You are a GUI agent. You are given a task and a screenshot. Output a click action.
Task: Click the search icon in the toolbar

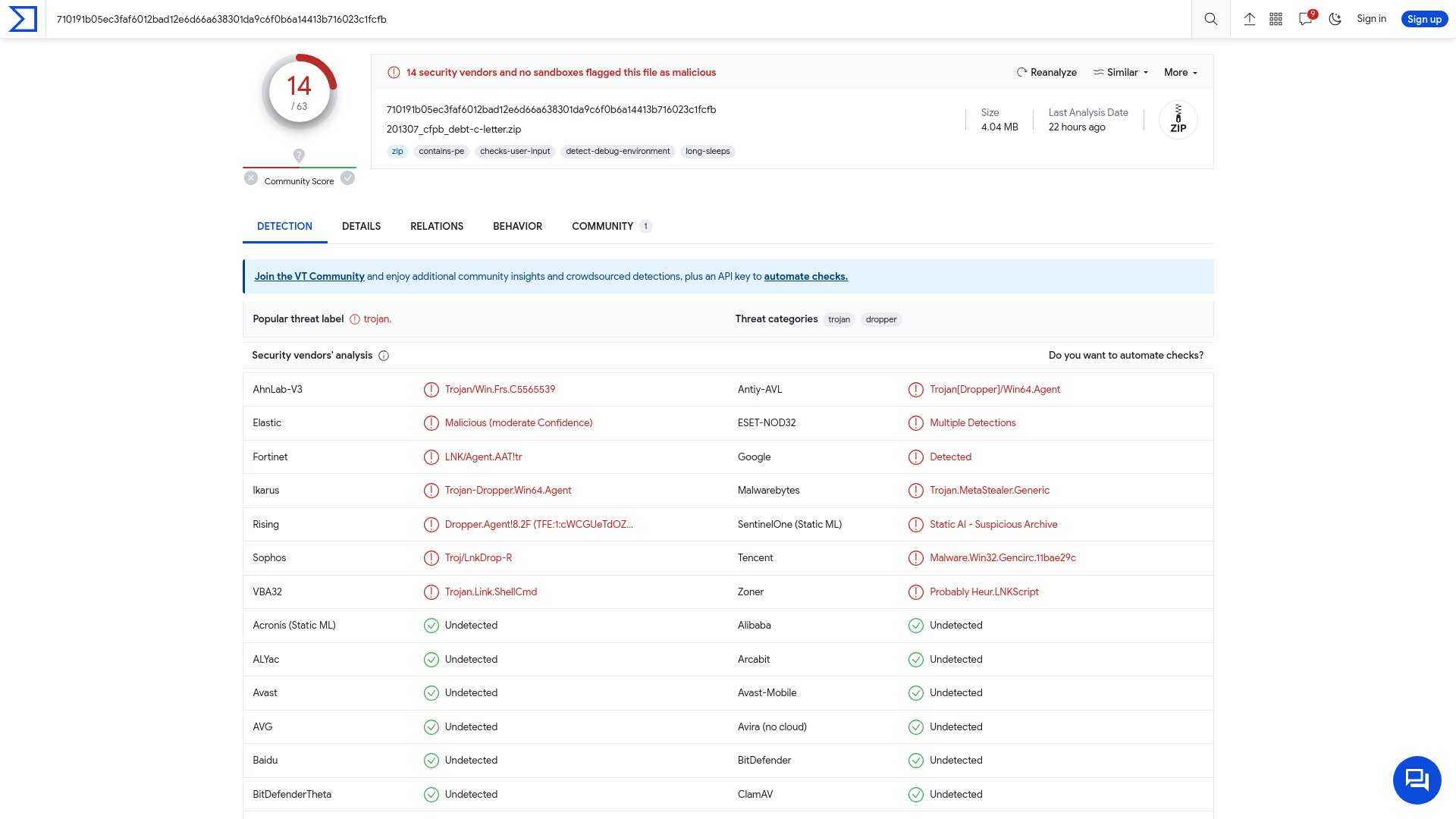(x=1210, y=19)
